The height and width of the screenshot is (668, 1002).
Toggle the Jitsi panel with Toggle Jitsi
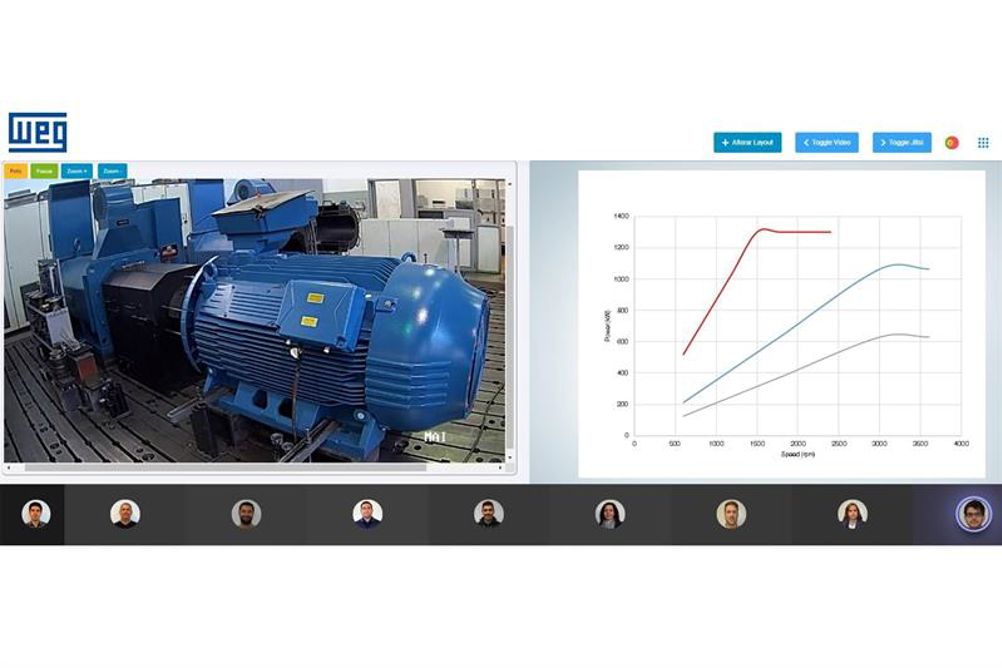pos(902,143)
